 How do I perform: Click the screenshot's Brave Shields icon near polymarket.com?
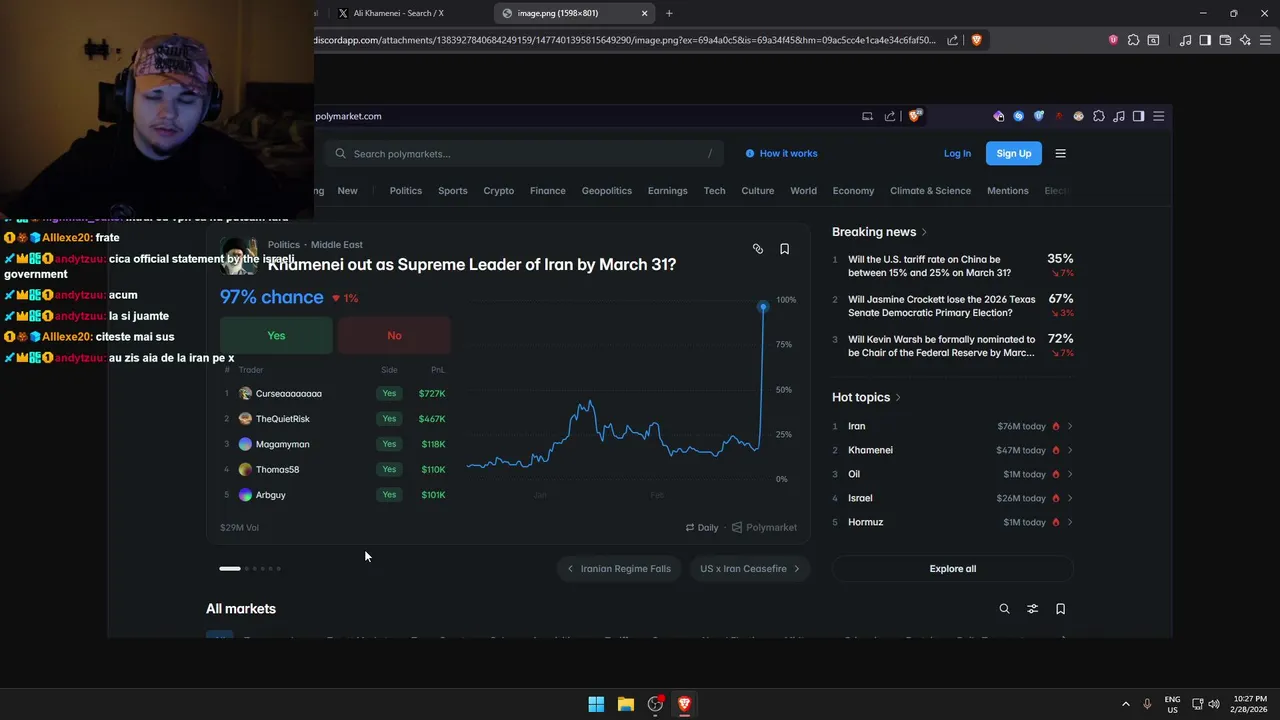pyautogui.click(x=914, y=116)
